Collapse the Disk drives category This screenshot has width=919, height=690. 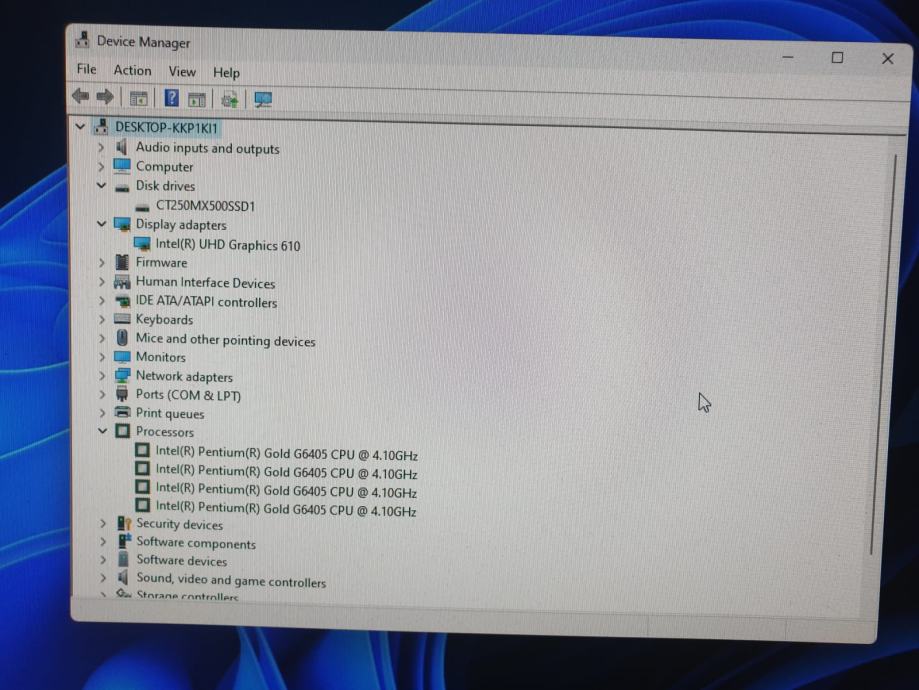[101, 185]
